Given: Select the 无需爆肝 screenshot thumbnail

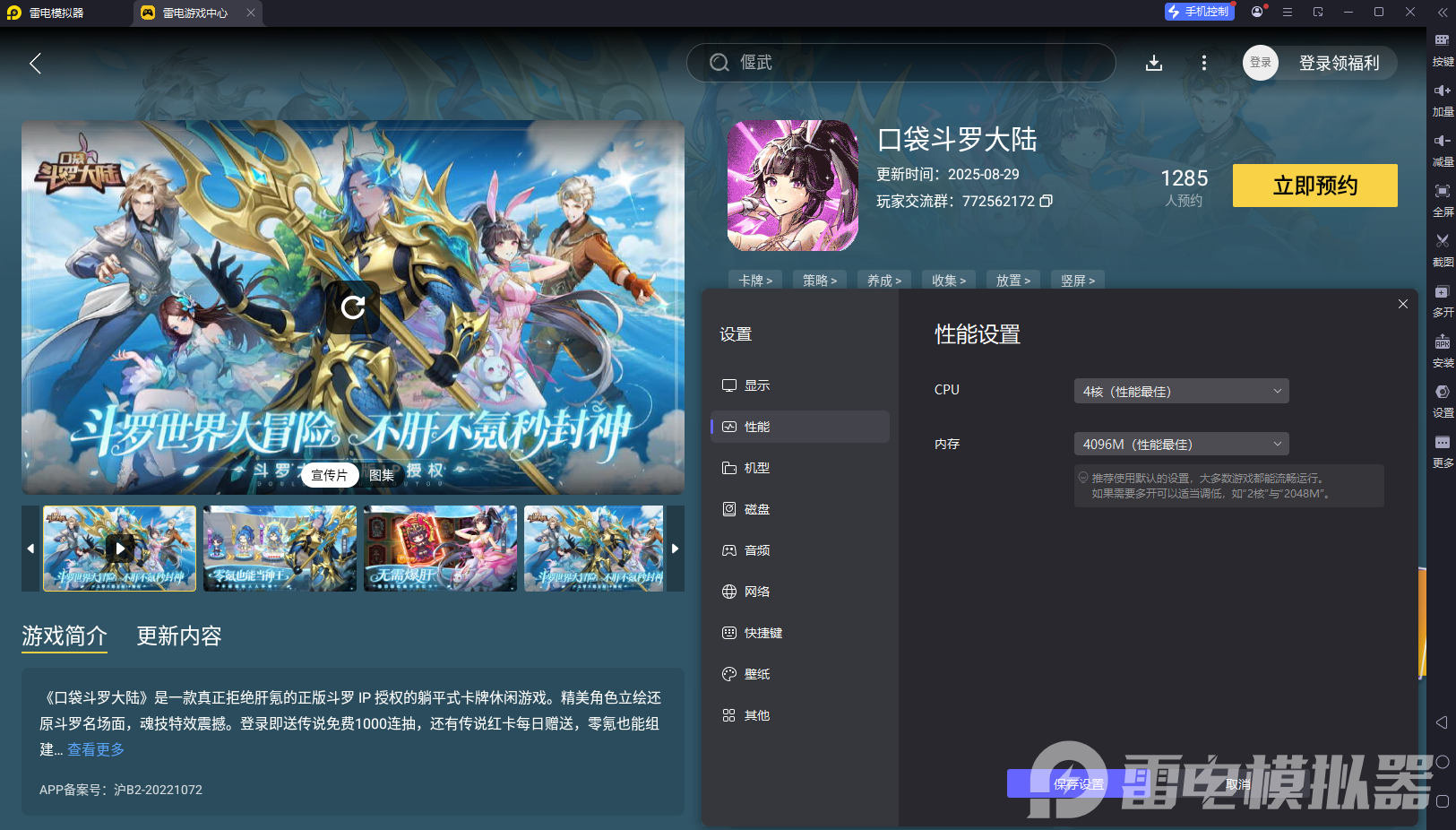Looking at the screenshot, I should (440, 549).
